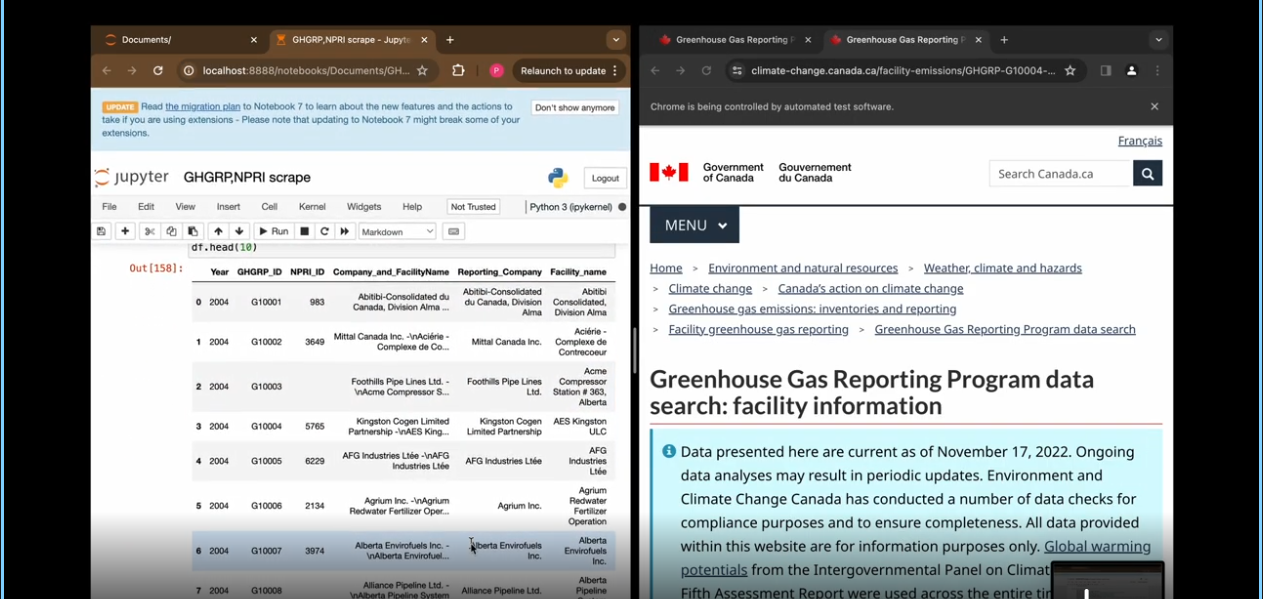Click the Jupyter logo

132,177
